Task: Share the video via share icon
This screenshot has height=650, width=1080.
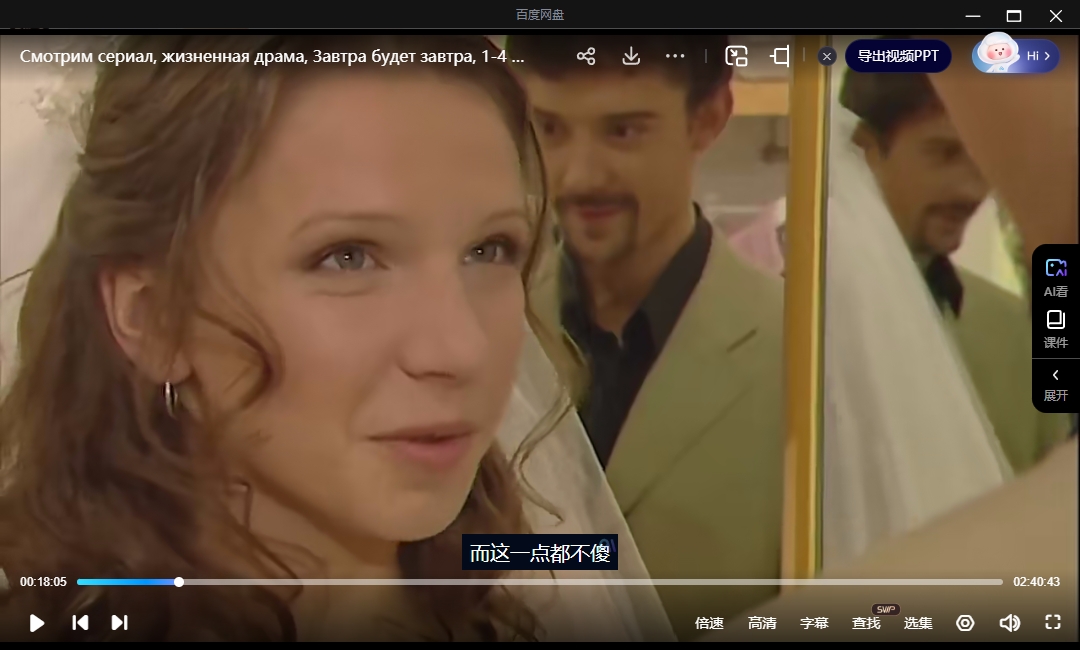Action: click(x=586, y=56)
